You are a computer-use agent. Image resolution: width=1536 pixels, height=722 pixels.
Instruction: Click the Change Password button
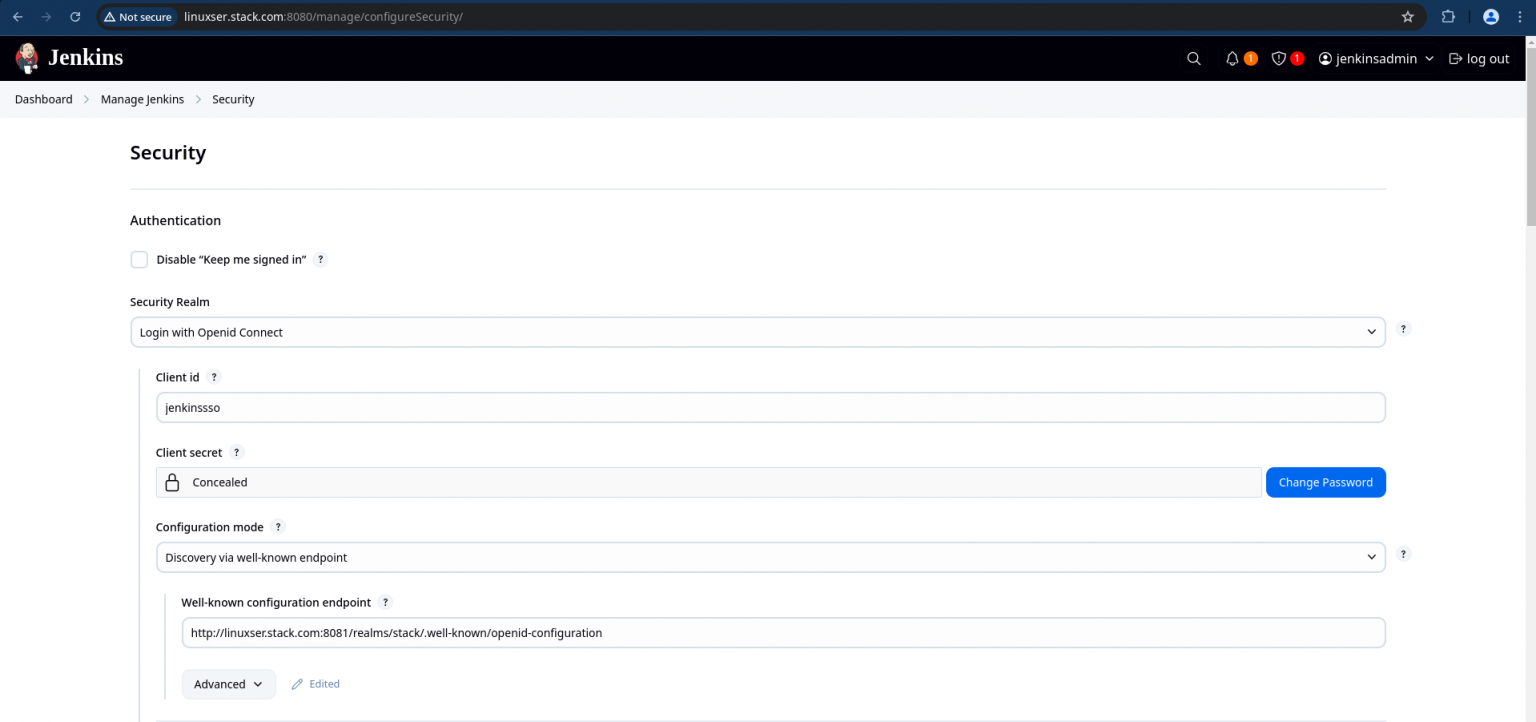(x=1326, y=482)
